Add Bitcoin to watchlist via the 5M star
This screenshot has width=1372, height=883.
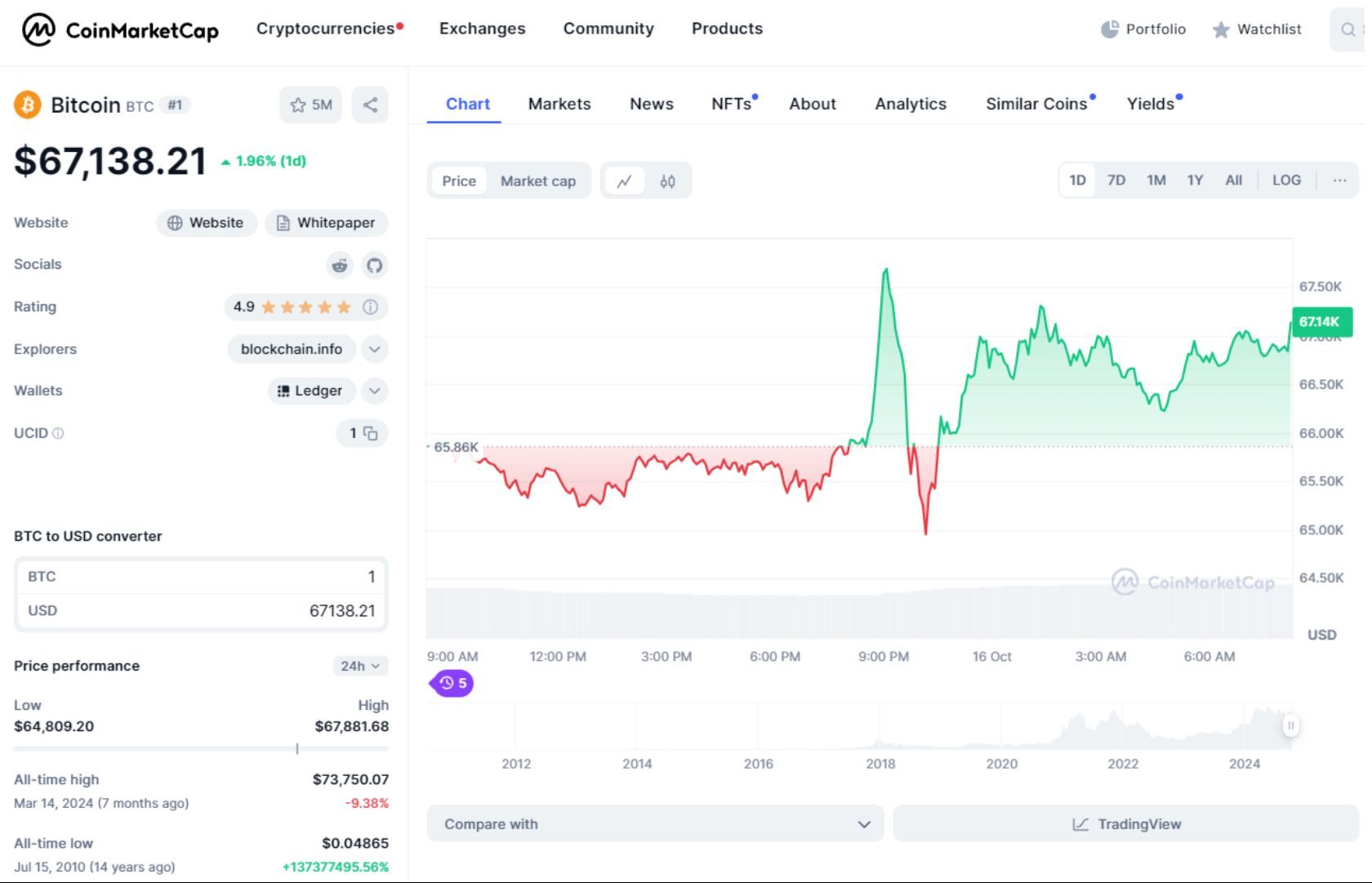[x=310, y=105]
